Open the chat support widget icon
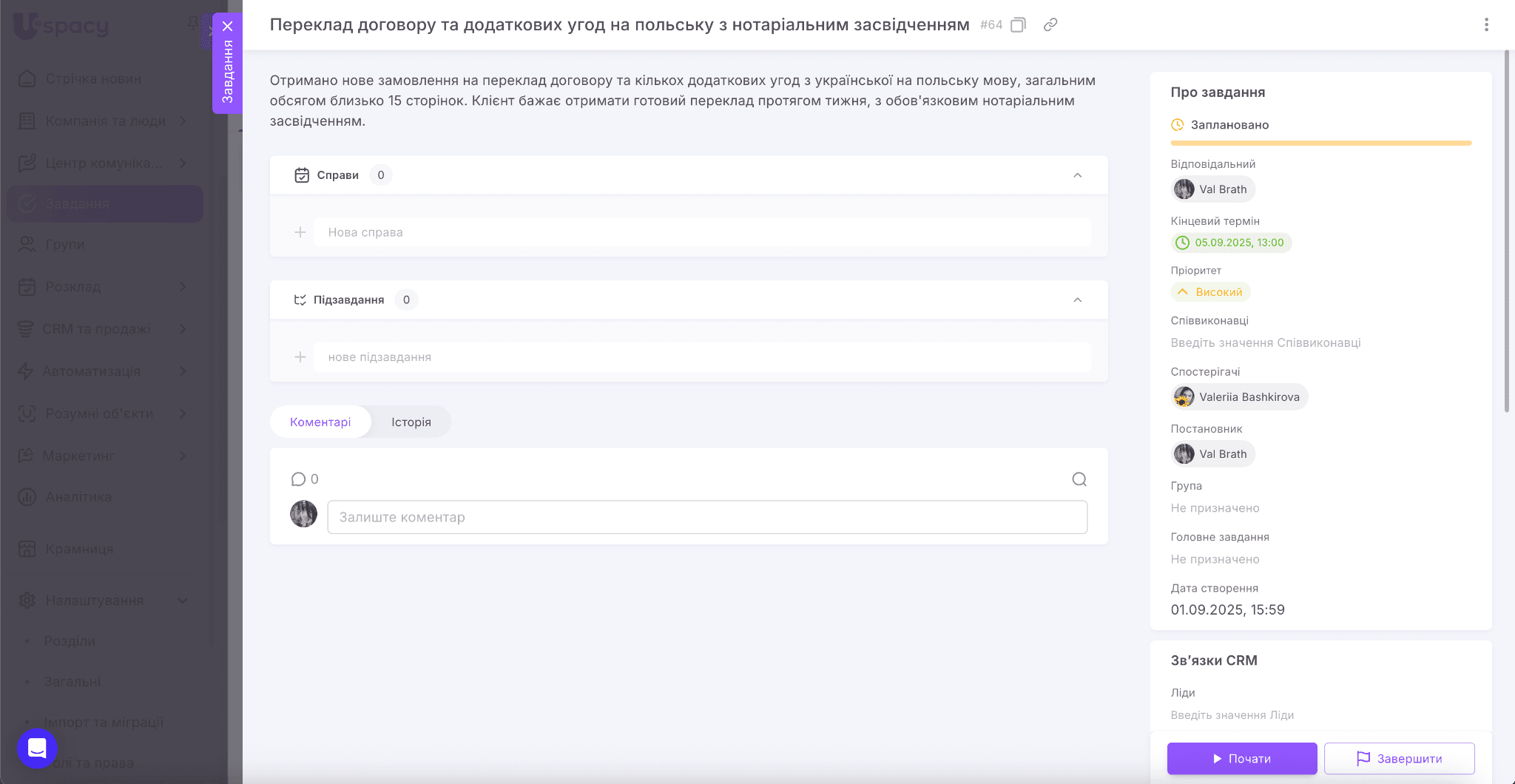This screenshot has width=1515, height=784. coord(37,748)
